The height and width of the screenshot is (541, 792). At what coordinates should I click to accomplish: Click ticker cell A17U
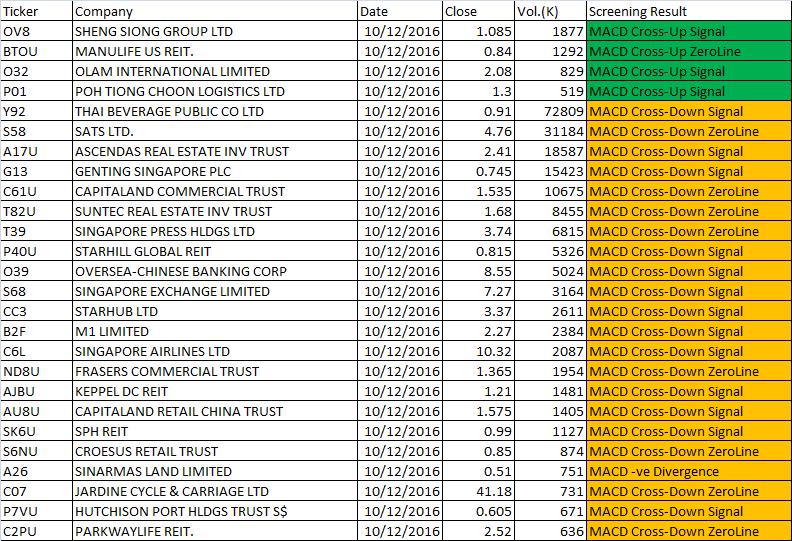point(36,152)
